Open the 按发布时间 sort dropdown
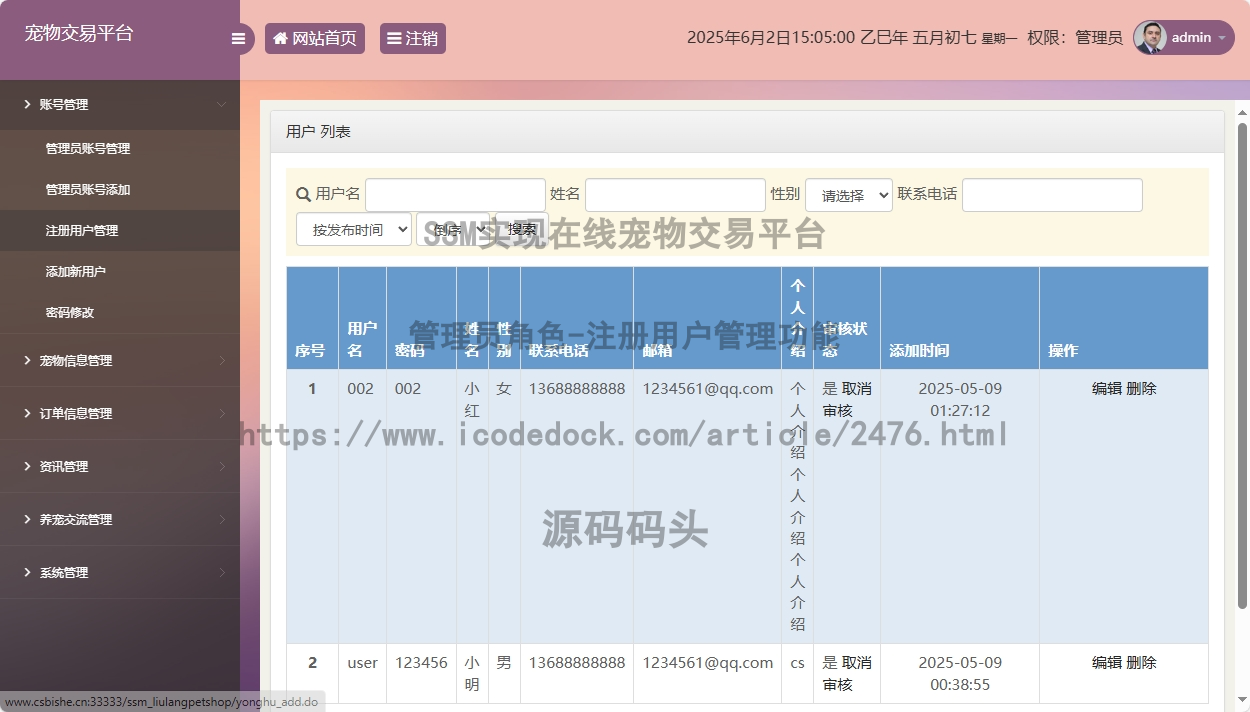Viewport: 1250px width, 712px height. 354,229
